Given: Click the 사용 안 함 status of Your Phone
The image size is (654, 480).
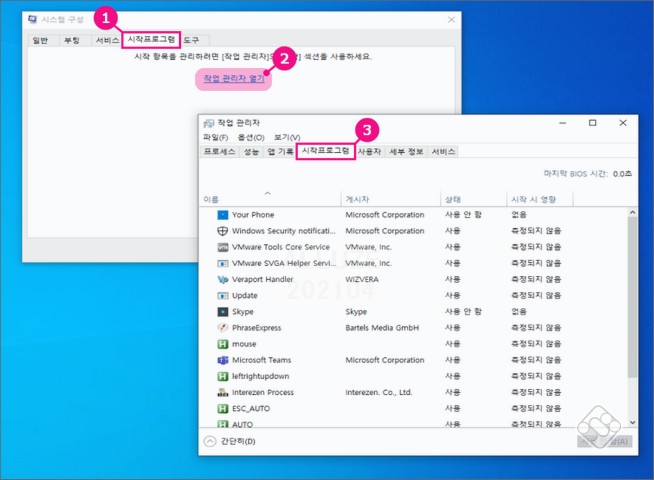Looking at the screenshot, I should [463, 215].
